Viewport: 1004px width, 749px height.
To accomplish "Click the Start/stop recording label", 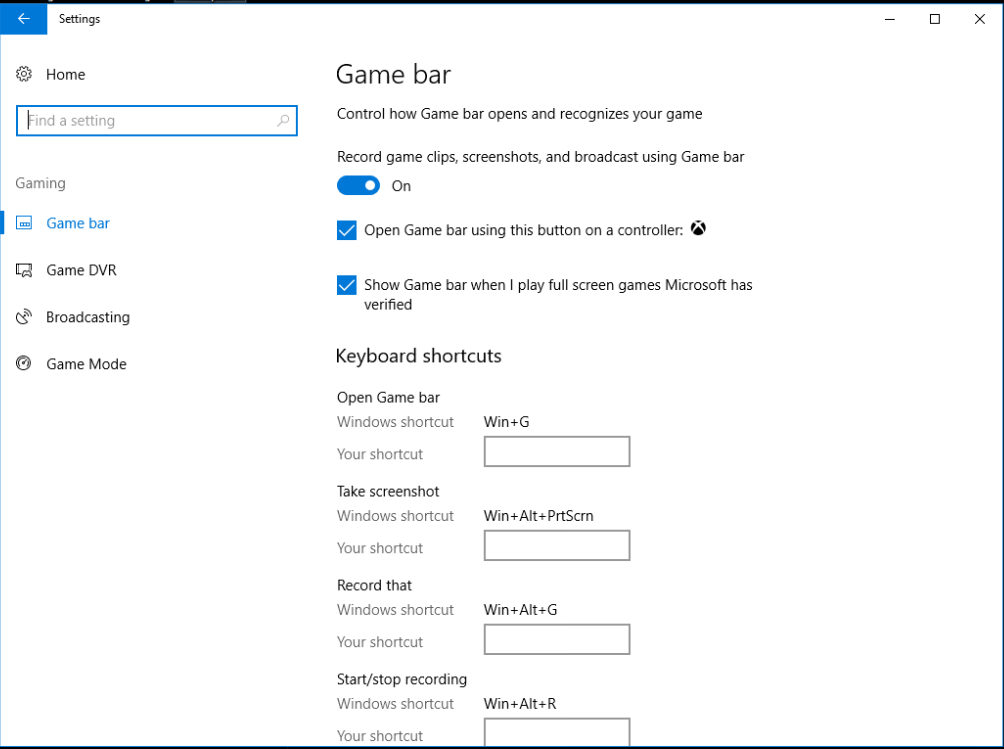I will click(x=402, y=679).
